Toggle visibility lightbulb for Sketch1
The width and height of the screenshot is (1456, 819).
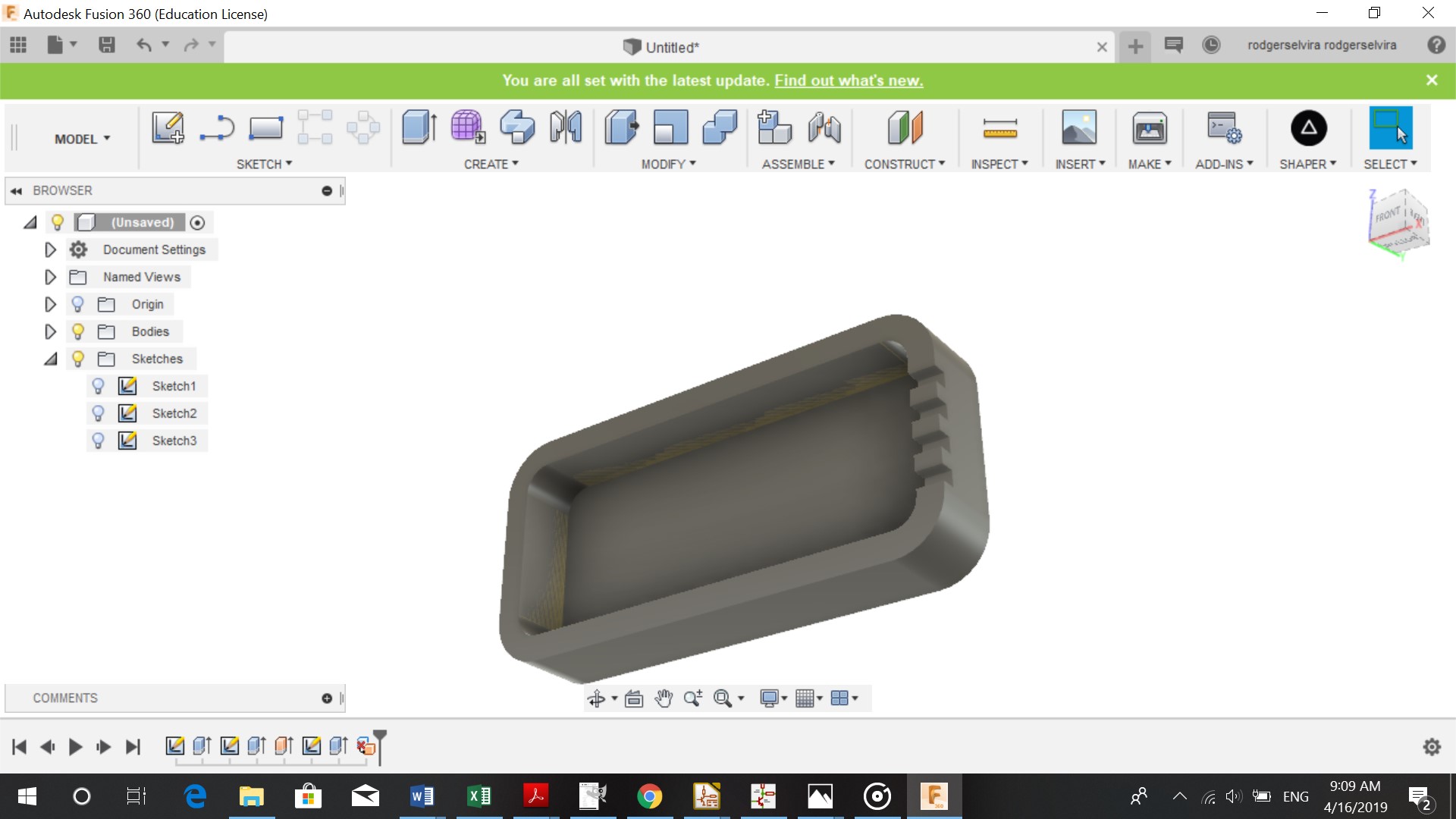point(98,386)
